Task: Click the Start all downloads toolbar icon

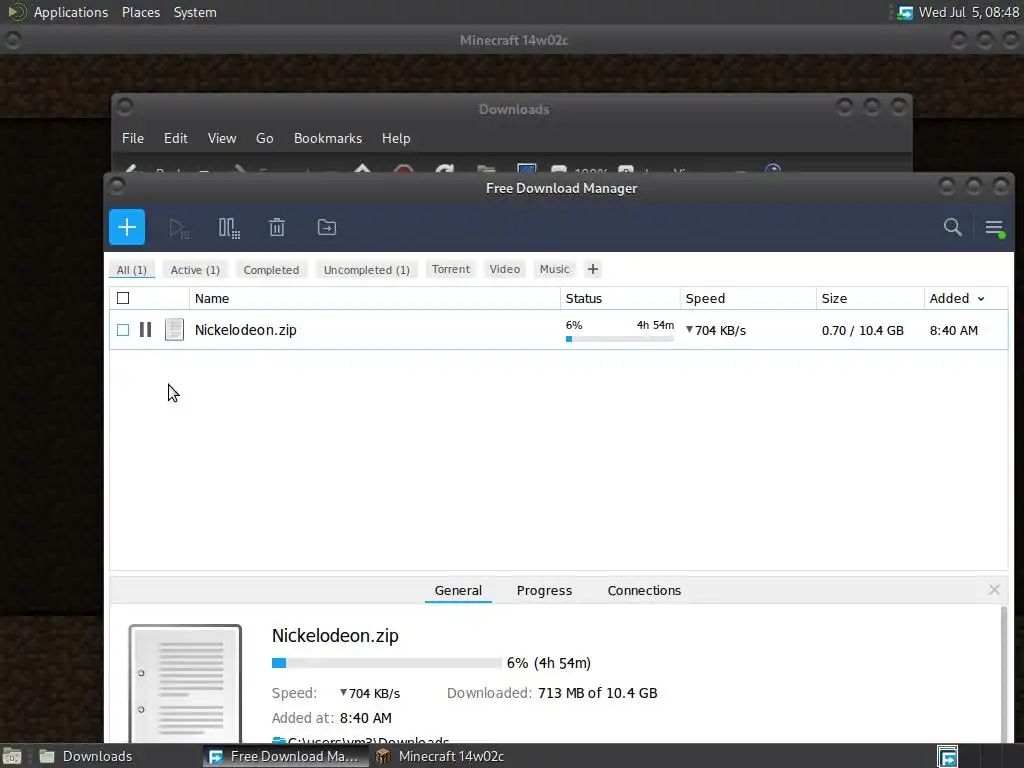Action: tap(179, 228)
